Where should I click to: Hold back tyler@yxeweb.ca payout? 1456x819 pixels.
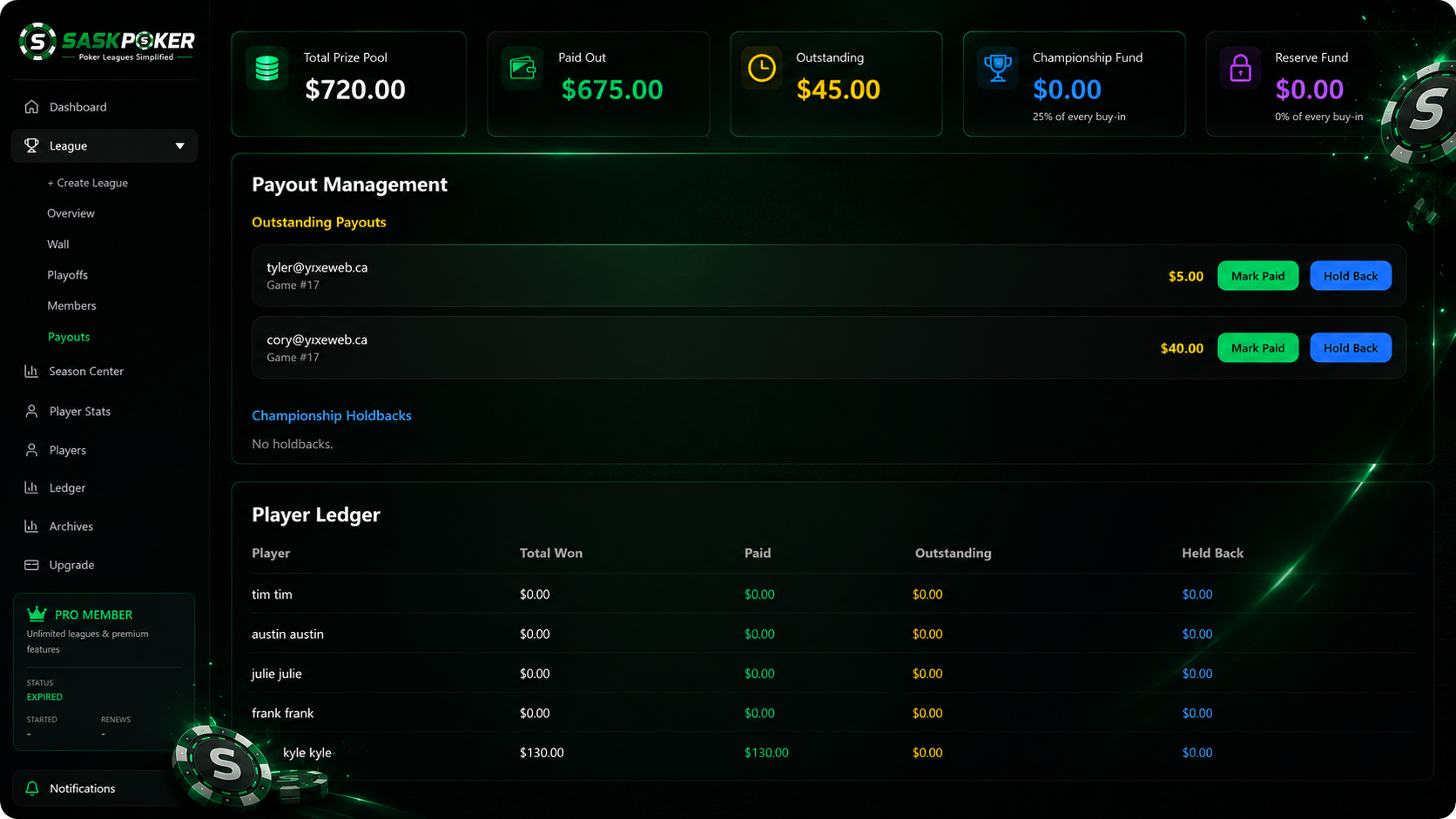coord(1351,276)
